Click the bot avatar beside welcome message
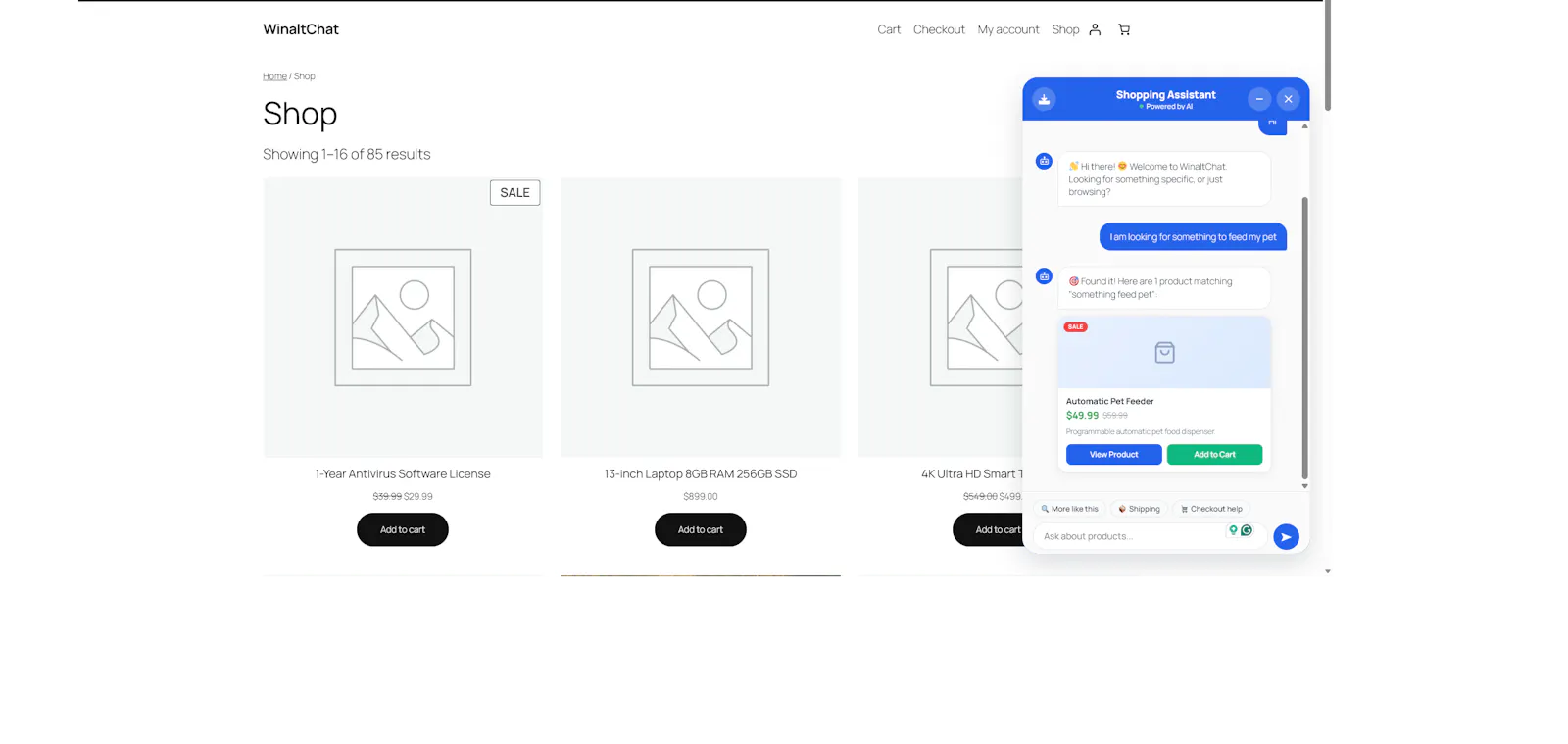 pyautogui.click(x=1044, y=161)
